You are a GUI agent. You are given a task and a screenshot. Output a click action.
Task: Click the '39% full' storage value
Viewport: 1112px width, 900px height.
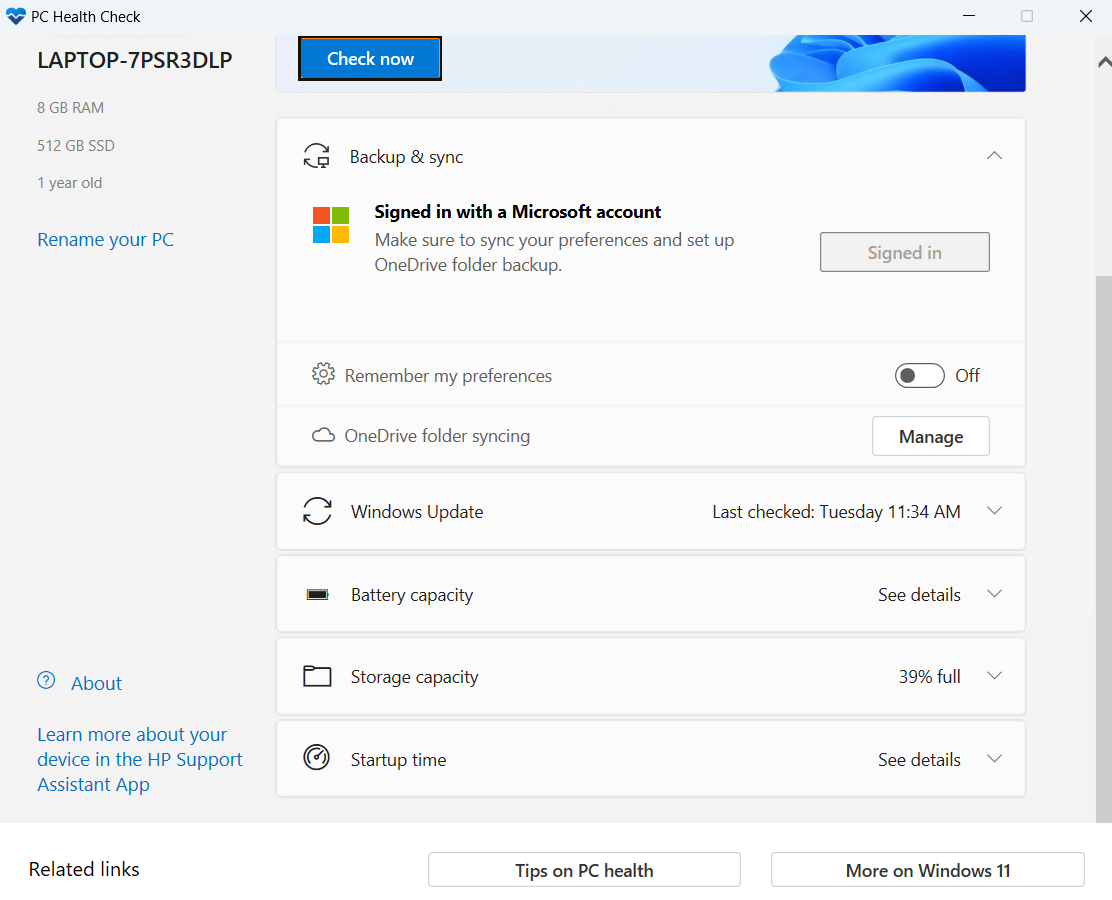coord(929,677)
